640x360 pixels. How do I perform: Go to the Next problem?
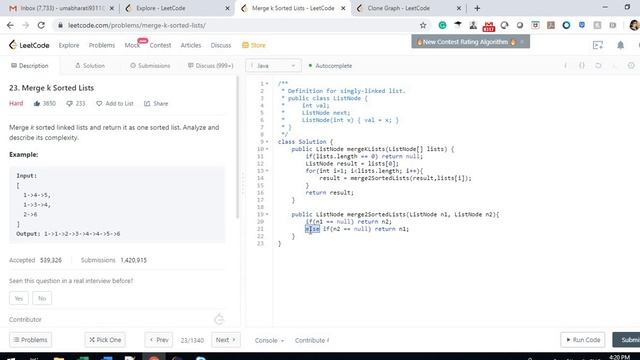(x=226, y=340)
